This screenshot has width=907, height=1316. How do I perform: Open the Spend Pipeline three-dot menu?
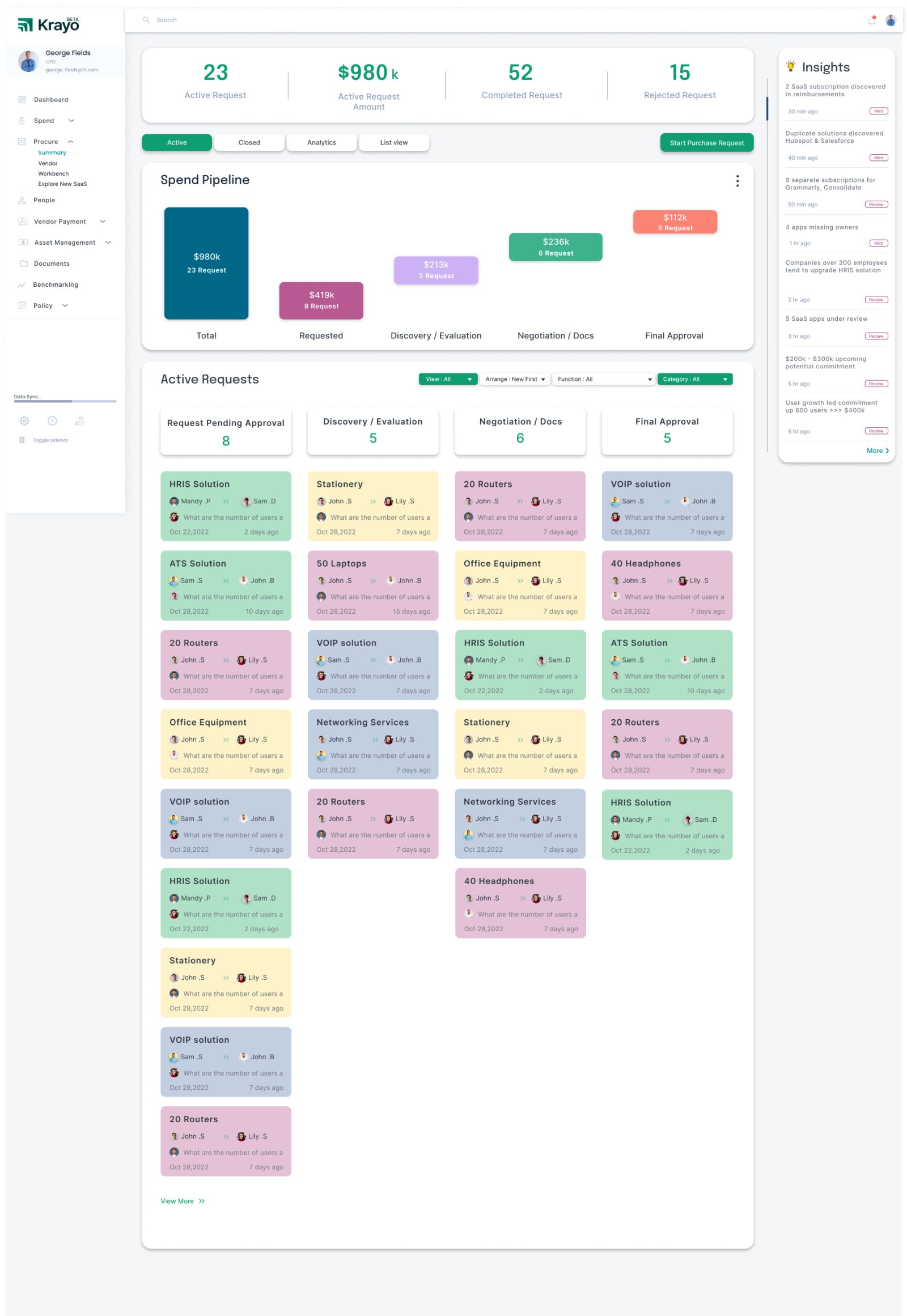pos(738,181)
